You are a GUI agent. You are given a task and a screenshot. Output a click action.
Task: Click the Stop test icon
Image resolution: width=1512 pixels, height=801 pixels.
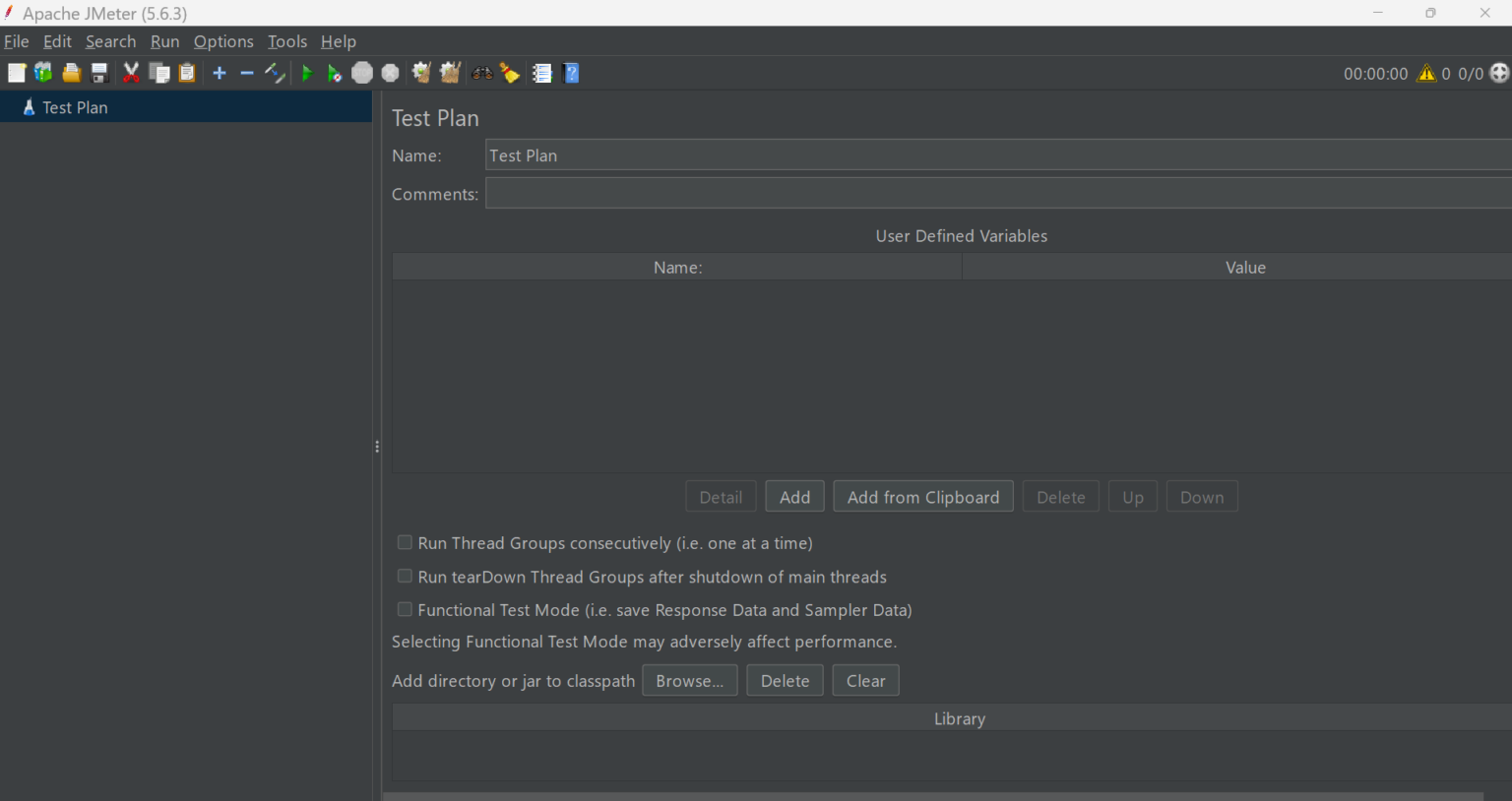(361, 72)
